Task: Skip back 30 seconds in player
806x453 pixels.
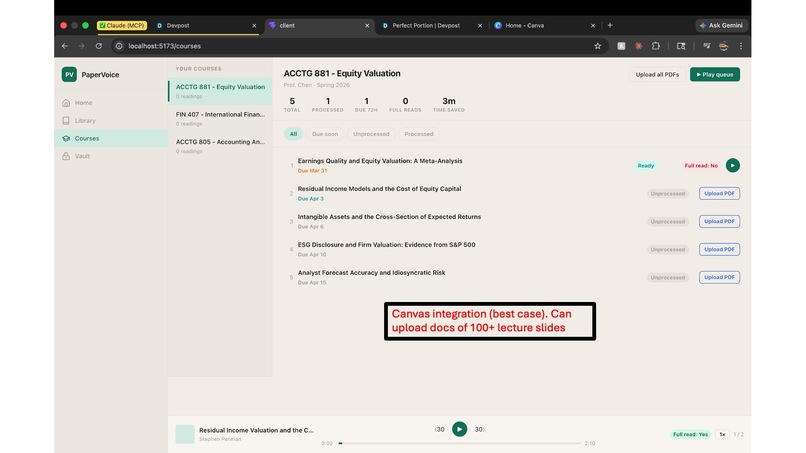Action: 440,429
